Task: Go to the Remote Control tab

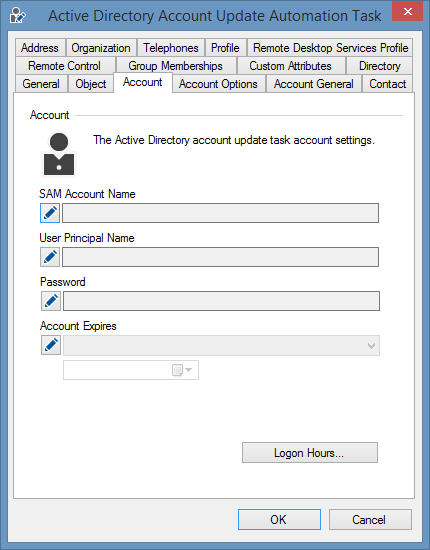Action: click(65, 66)
